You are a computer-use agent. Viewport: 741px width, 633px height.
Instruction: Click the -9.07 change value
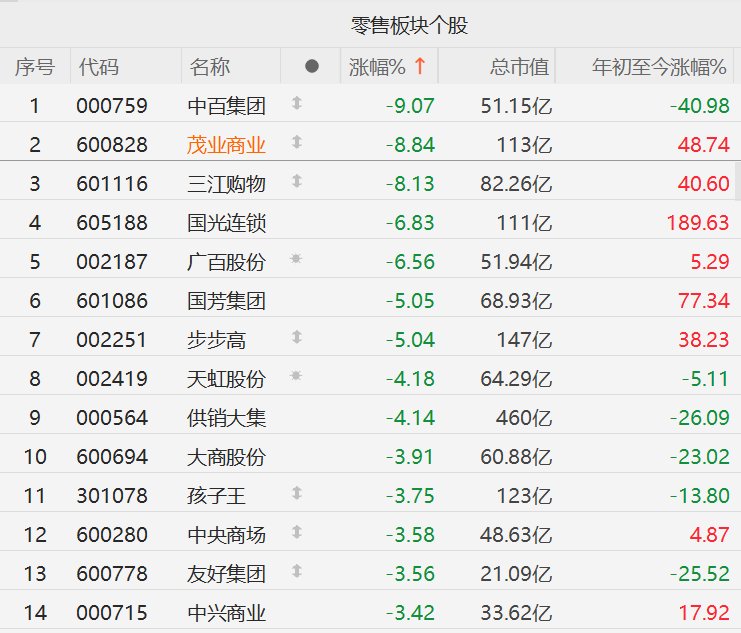click(410, 106)
